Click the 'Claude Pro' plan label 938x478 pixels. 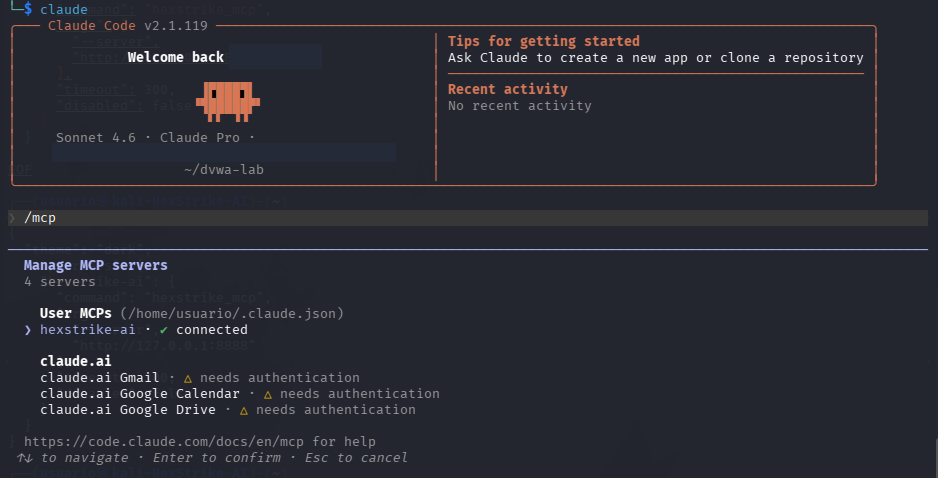coord(200,138)
